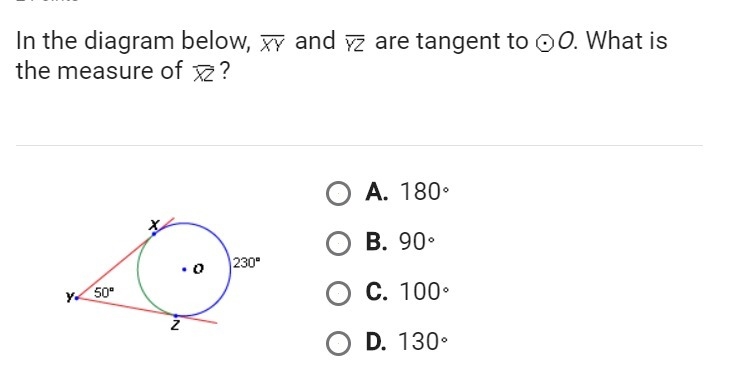The width and height of the screenshot is (744, 366).
Task: Click the XZ arc notation in question
Action: pyautogui.click(x=203, y=75)
